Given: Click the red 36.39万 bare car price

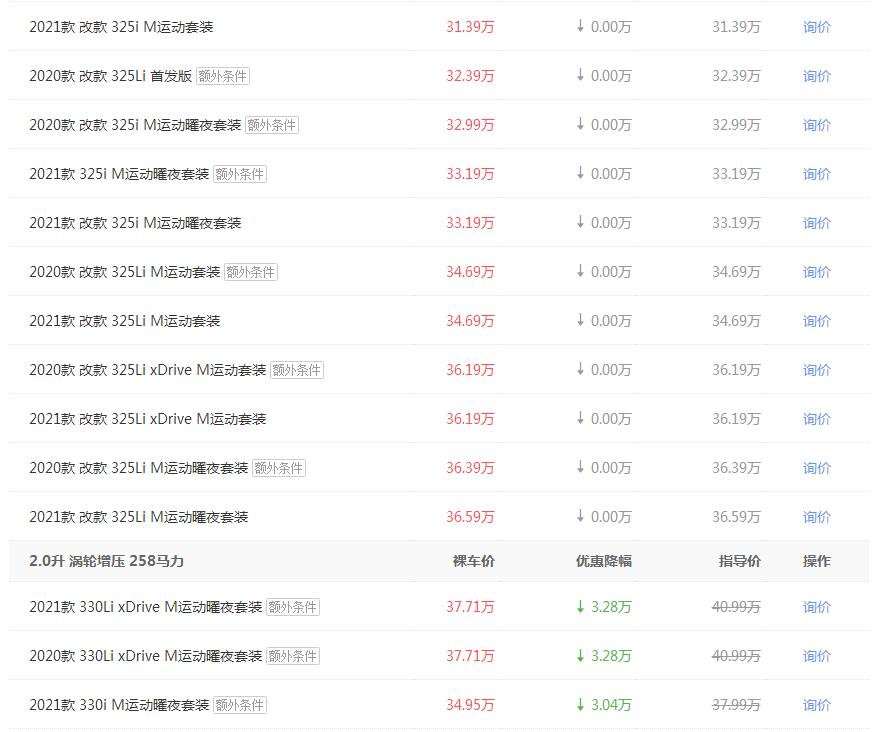Looking at the screenshot, I should [470, 468].
